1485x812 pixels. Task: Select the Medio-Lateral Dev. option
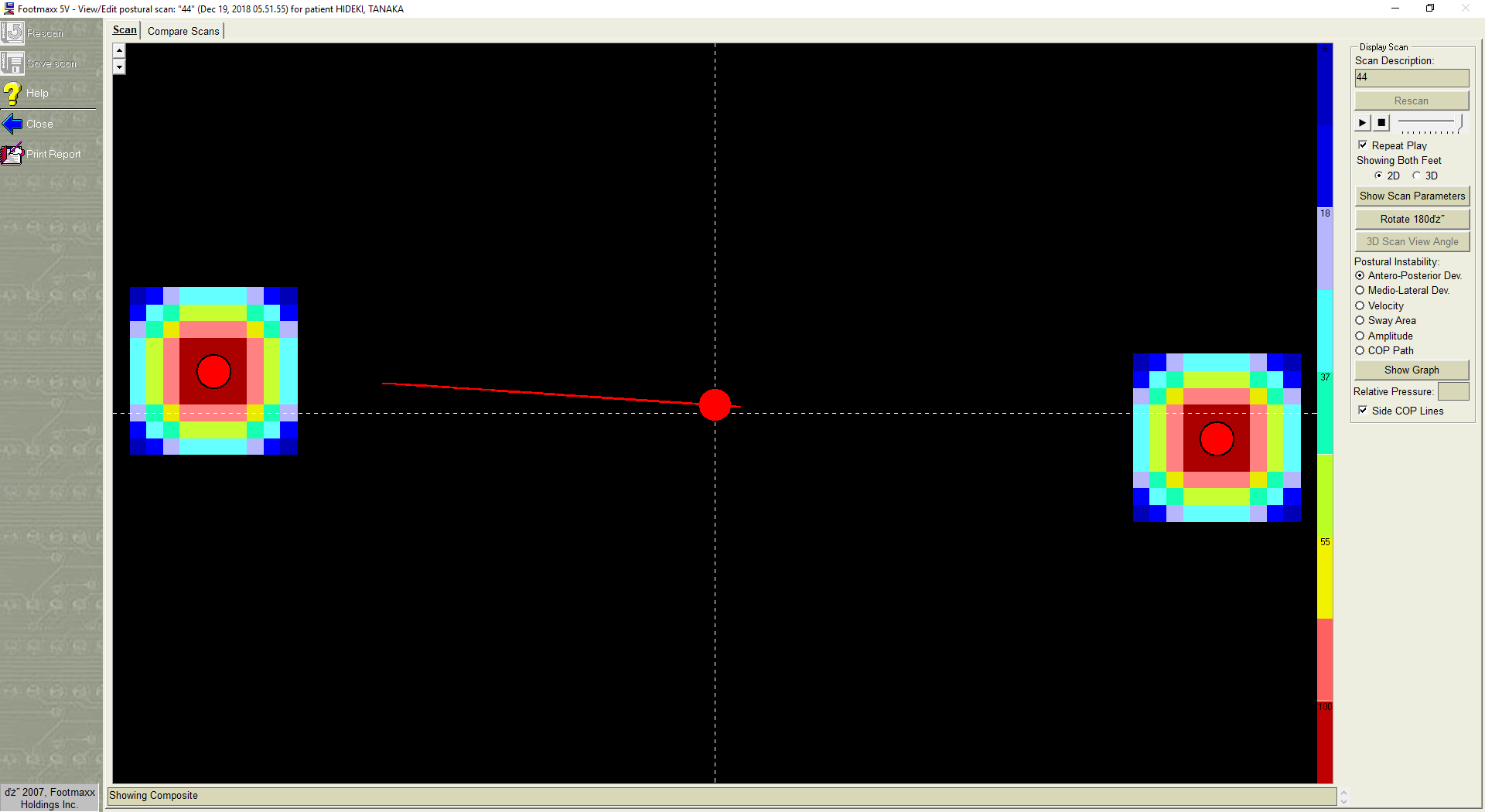[x=1360, y=291]
